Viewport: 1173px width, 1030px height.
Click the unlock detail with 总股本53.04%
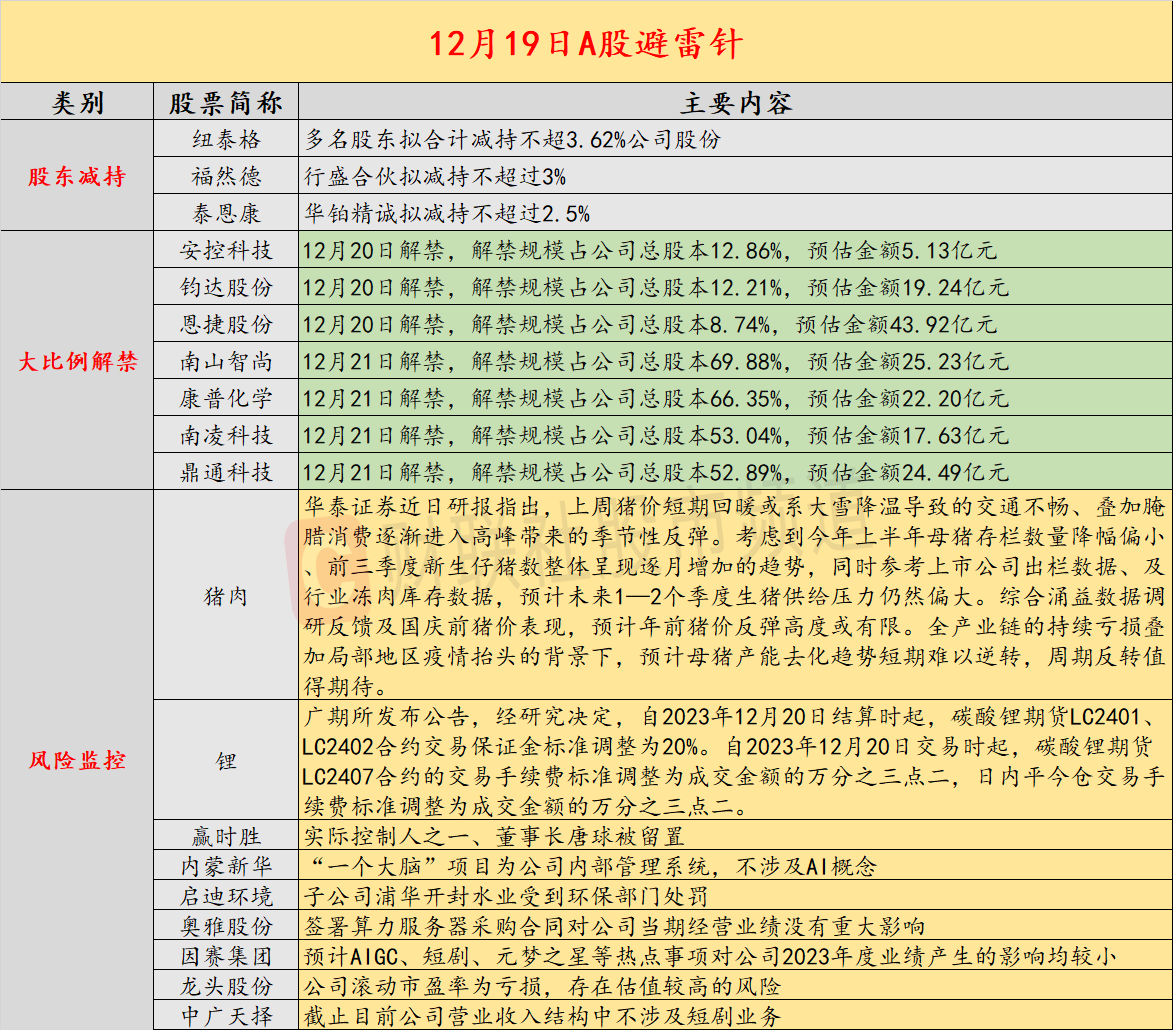pyautogui.click(x=655, y=435)
